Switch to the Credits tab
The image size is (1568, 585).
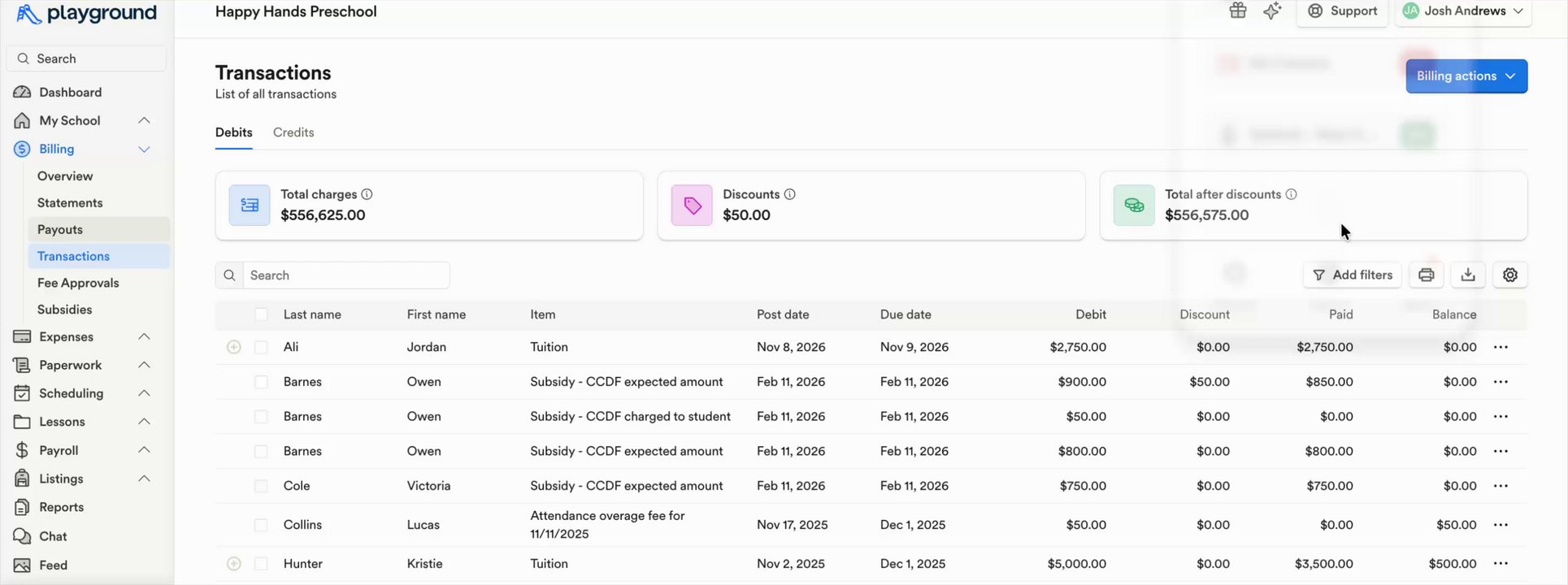click(293, 132)
